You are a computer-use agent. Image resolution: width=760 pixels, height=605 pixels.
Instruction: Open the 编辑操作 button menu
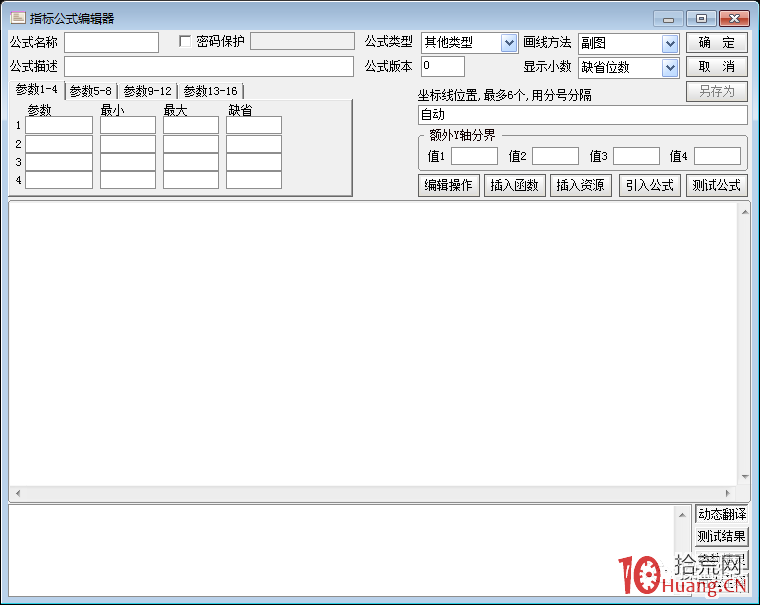449,185
